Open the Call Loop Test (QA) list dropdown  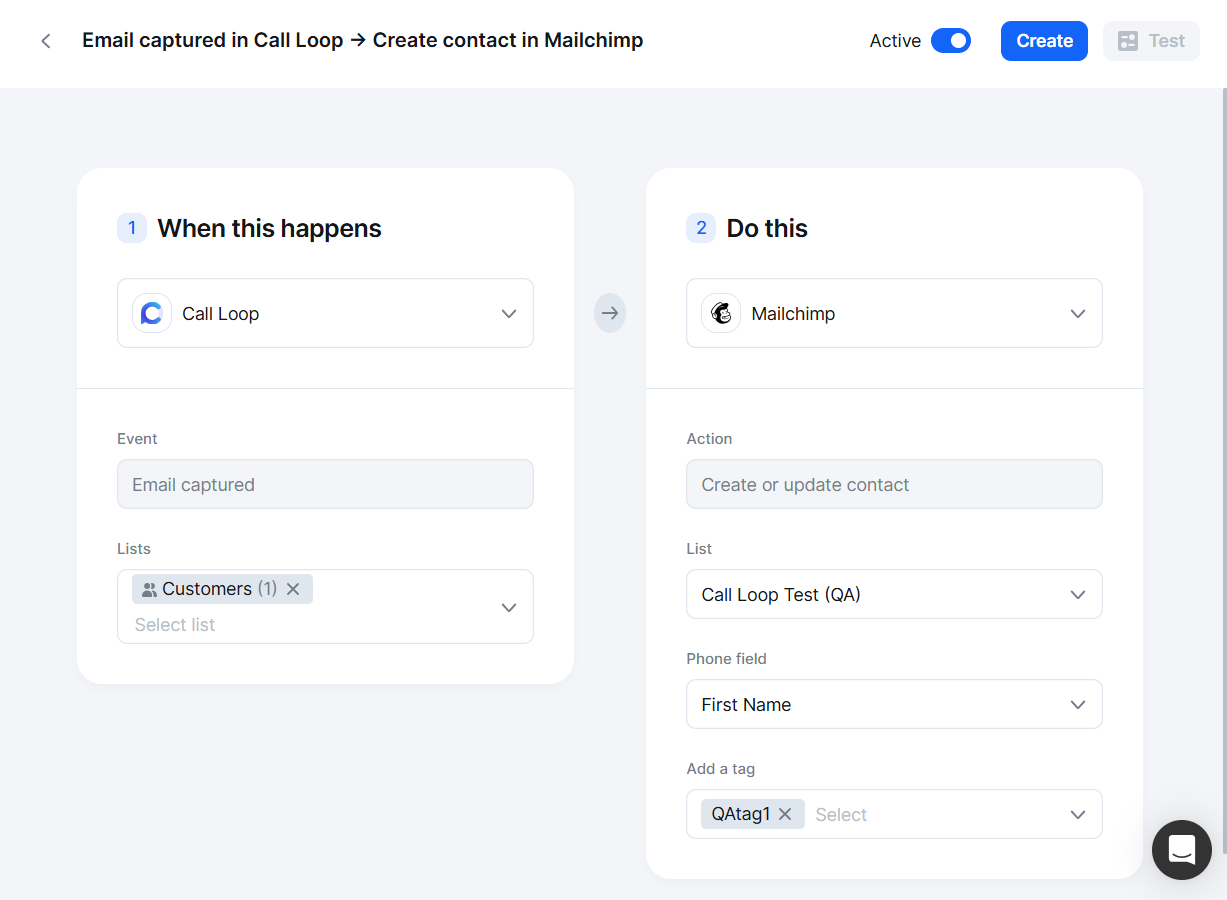tap(894, 594)
